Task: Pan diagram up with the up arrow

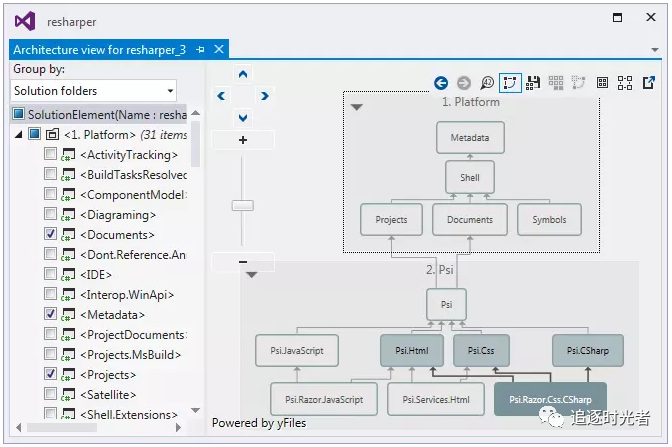Action: (x=243, y=74)
